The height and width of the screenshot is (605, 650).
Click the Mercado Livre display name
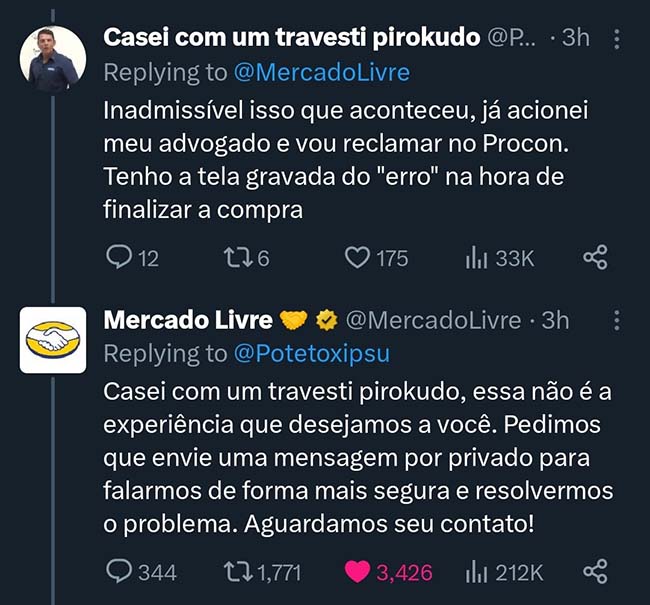click(188, 320)
